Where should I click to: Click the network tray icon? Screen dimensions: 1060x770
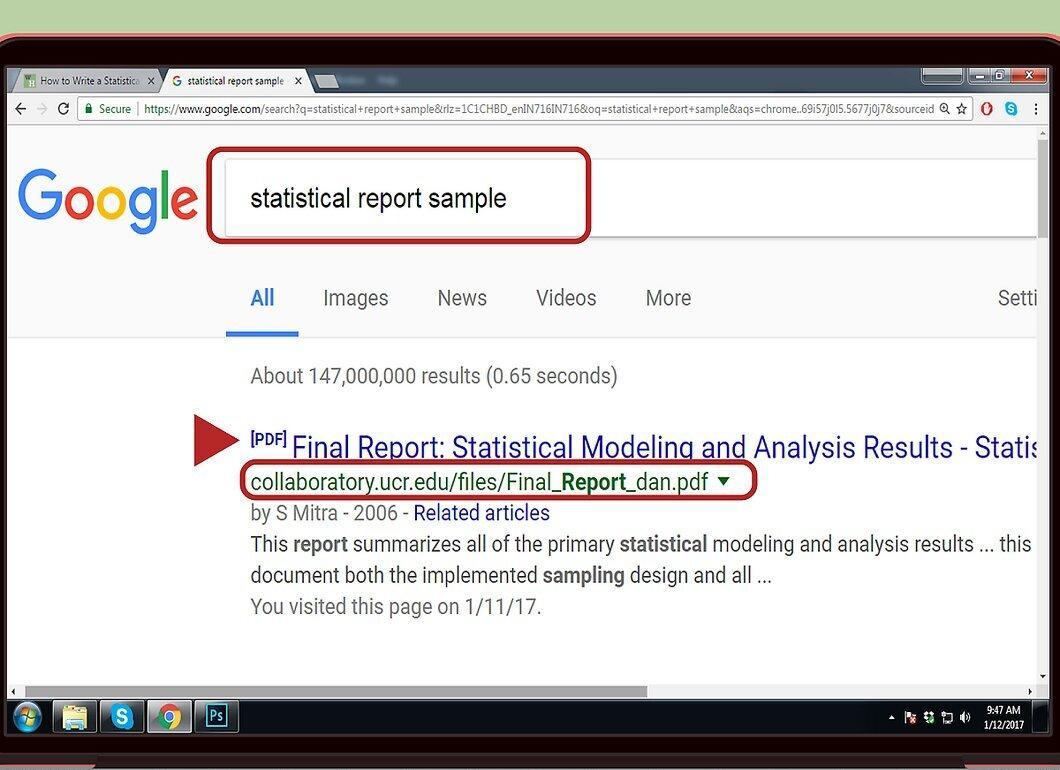(947, 717)
